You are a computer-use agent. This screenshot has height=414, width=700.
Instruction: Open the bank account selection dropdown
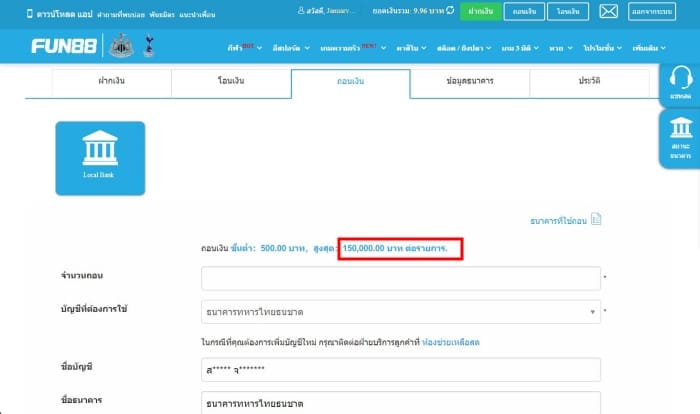400,312
